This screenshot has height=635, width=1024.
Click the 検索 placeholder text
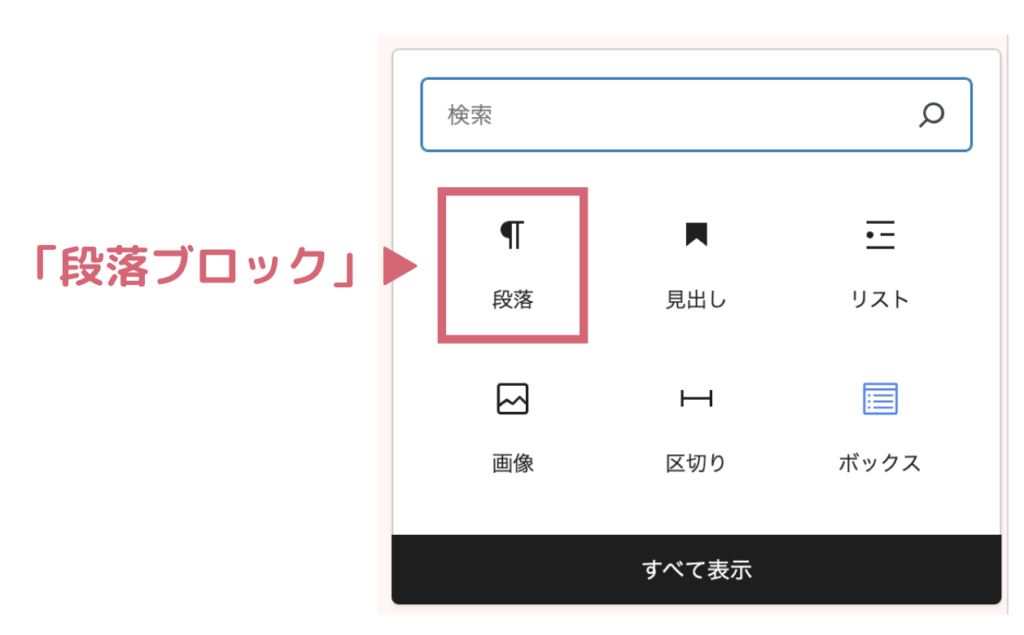click(470, 115)
